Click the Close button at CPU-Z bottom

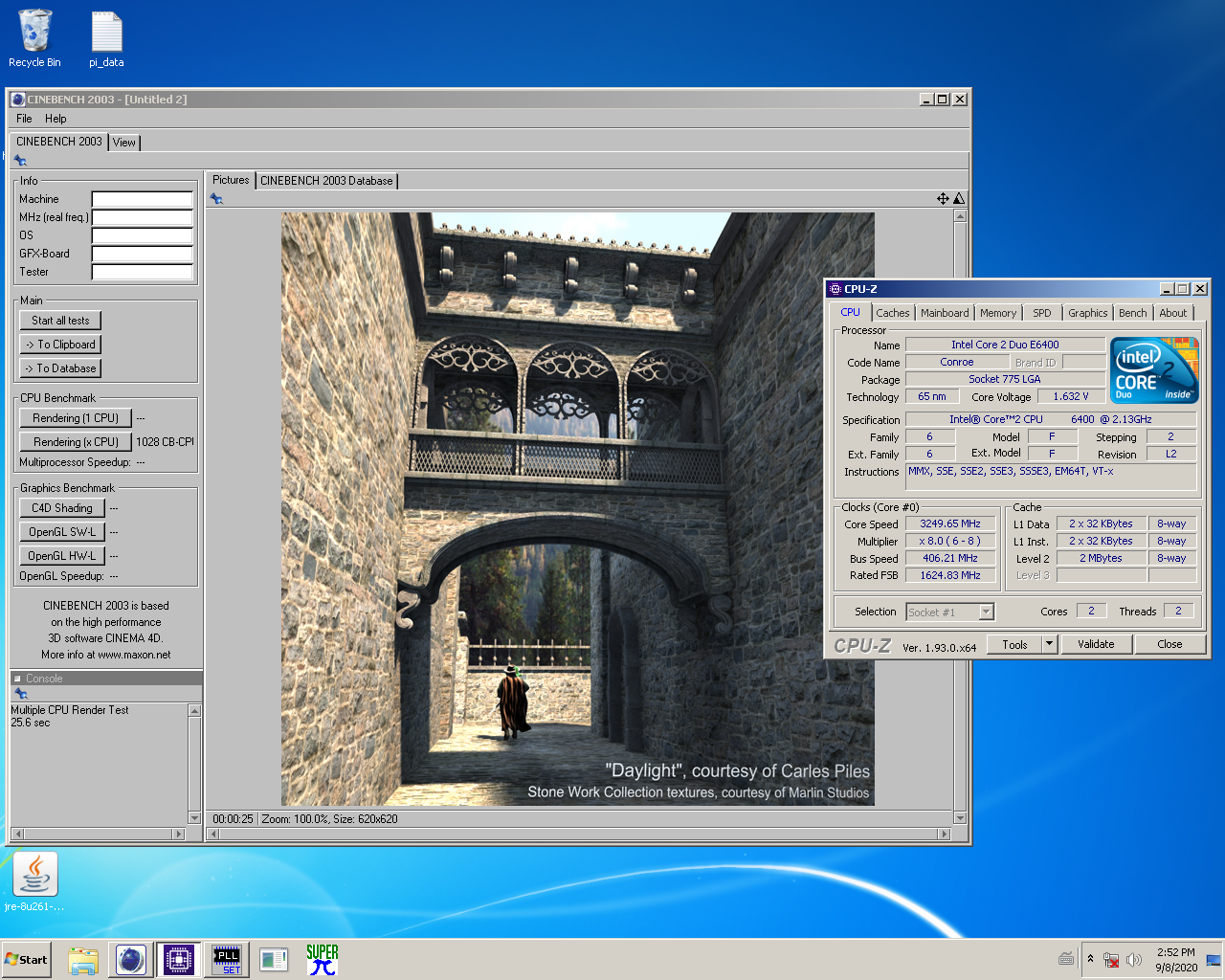click(1169, 644)
